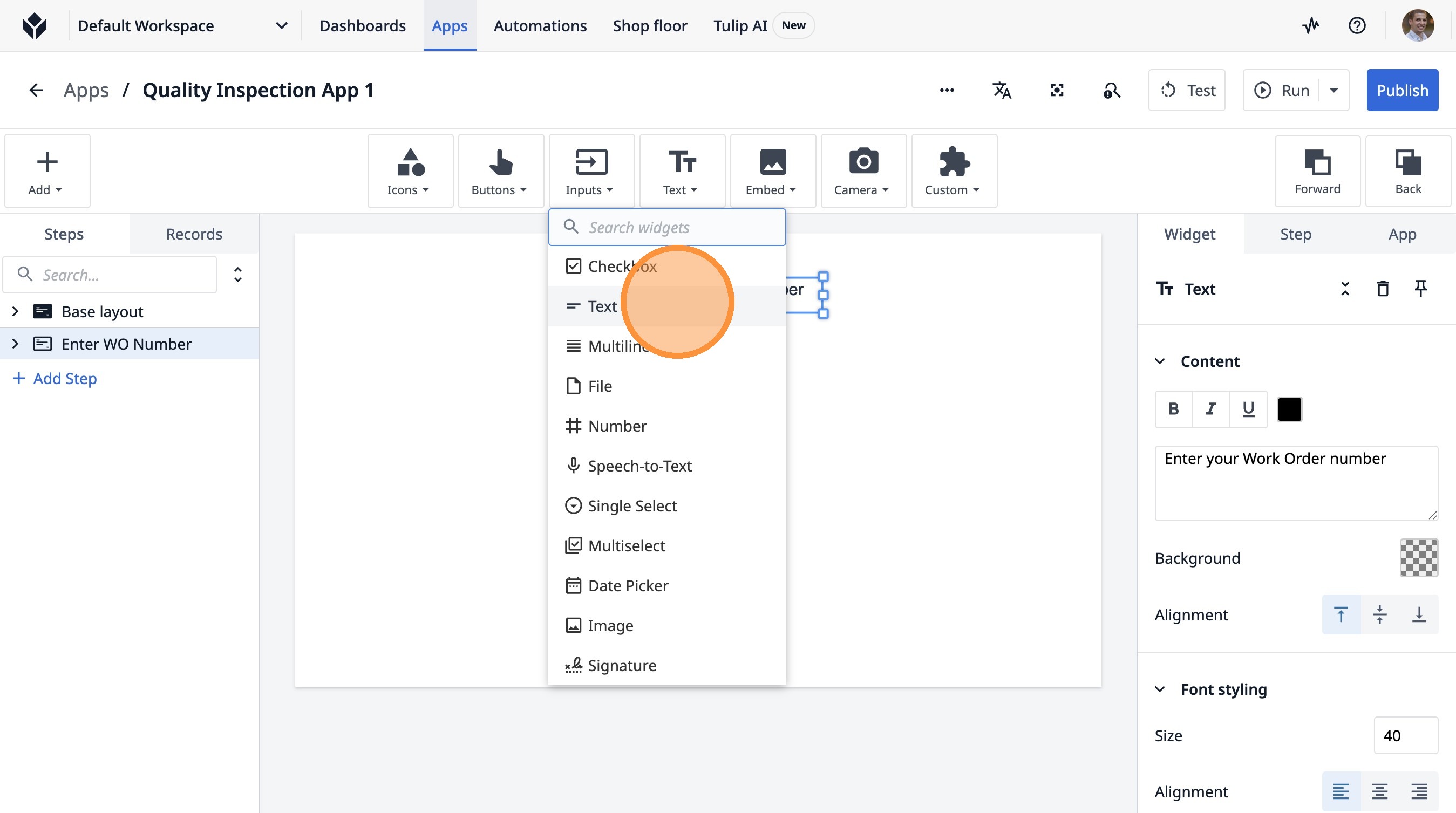Collapse the Font styling section
The width and height of the screenshot is (1456, 813).
pos(1160,689)
